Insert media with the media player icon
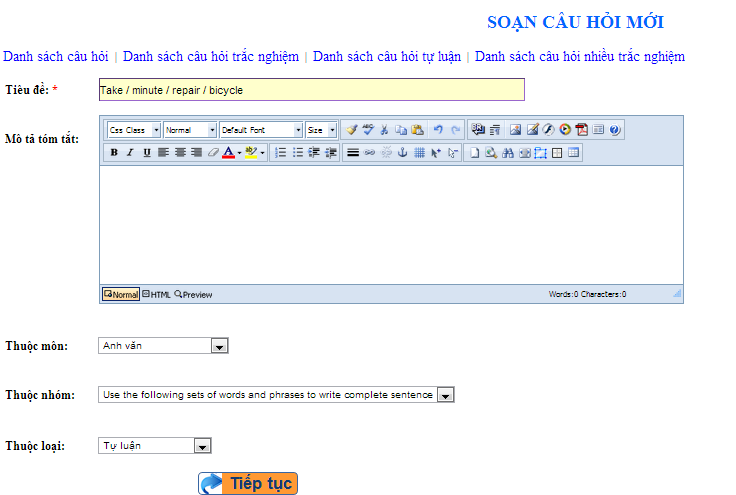736x495 pixels. (x=565, y=130)
